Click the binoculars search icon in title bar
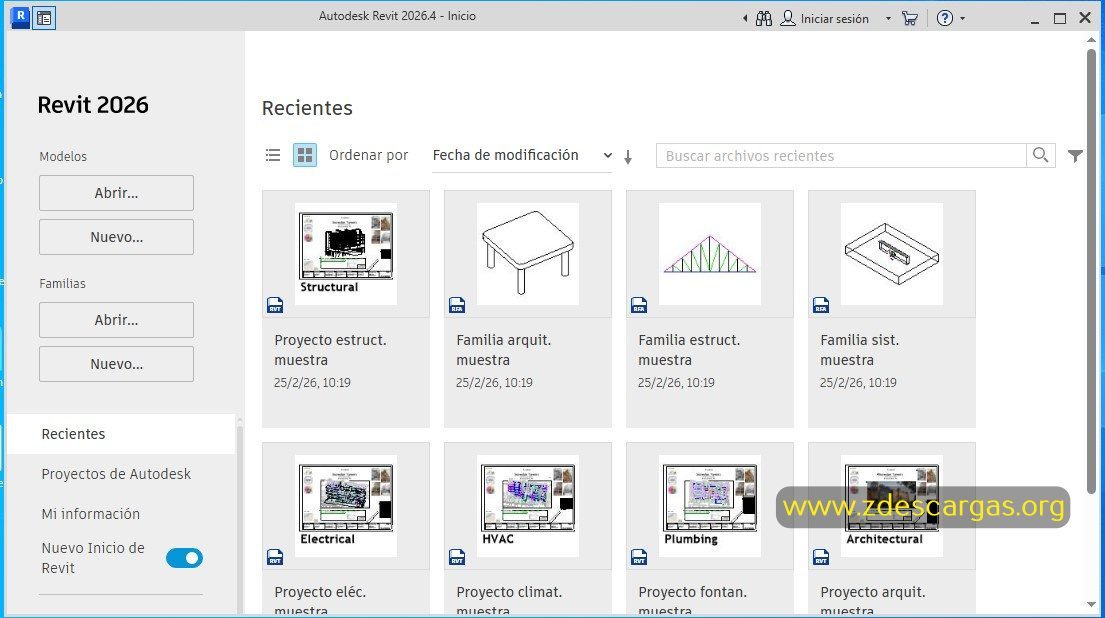Screen dimensions: 1105x618 [x=764, y=18]
